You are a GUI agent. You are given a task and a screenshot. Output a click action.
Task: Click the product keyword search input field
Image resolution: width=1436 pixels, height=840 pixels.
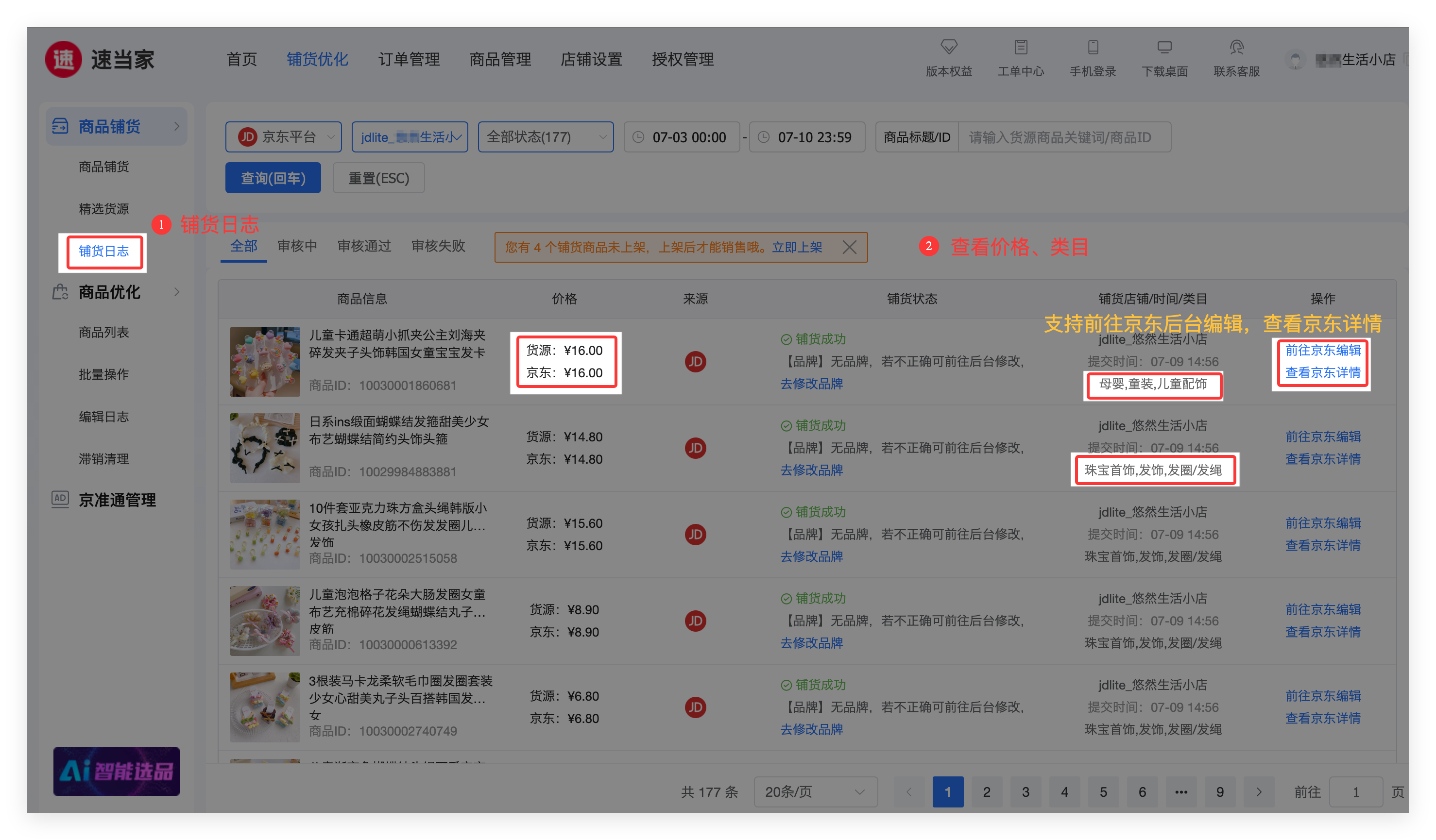[1063, 137]
